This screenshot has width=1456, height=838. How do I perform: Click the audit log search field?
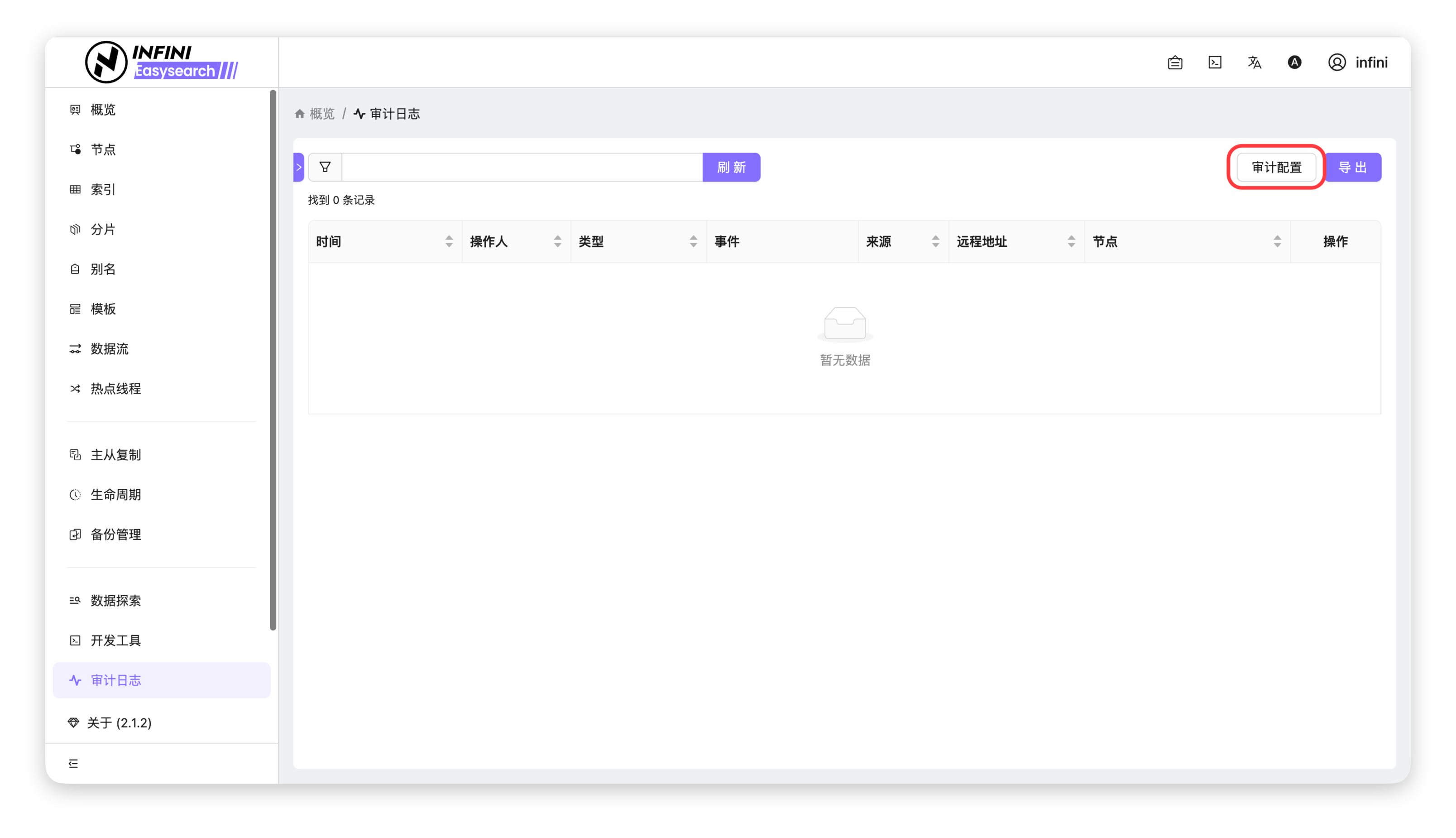click(522, 167)
